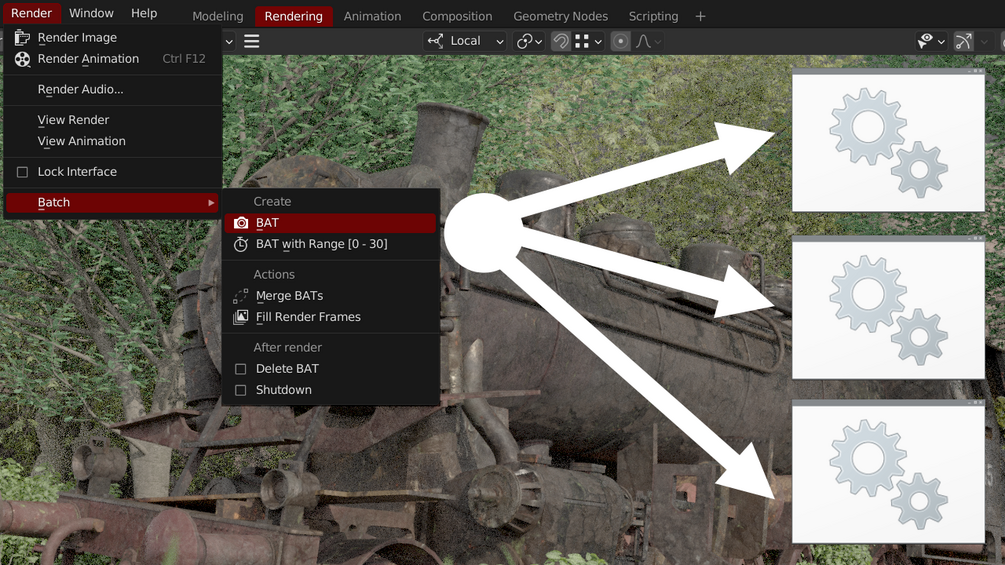The height and width of the screenshot is (565, 1005).
Task: Switch to the Rendering workspace tab
Action: (294, 16)
